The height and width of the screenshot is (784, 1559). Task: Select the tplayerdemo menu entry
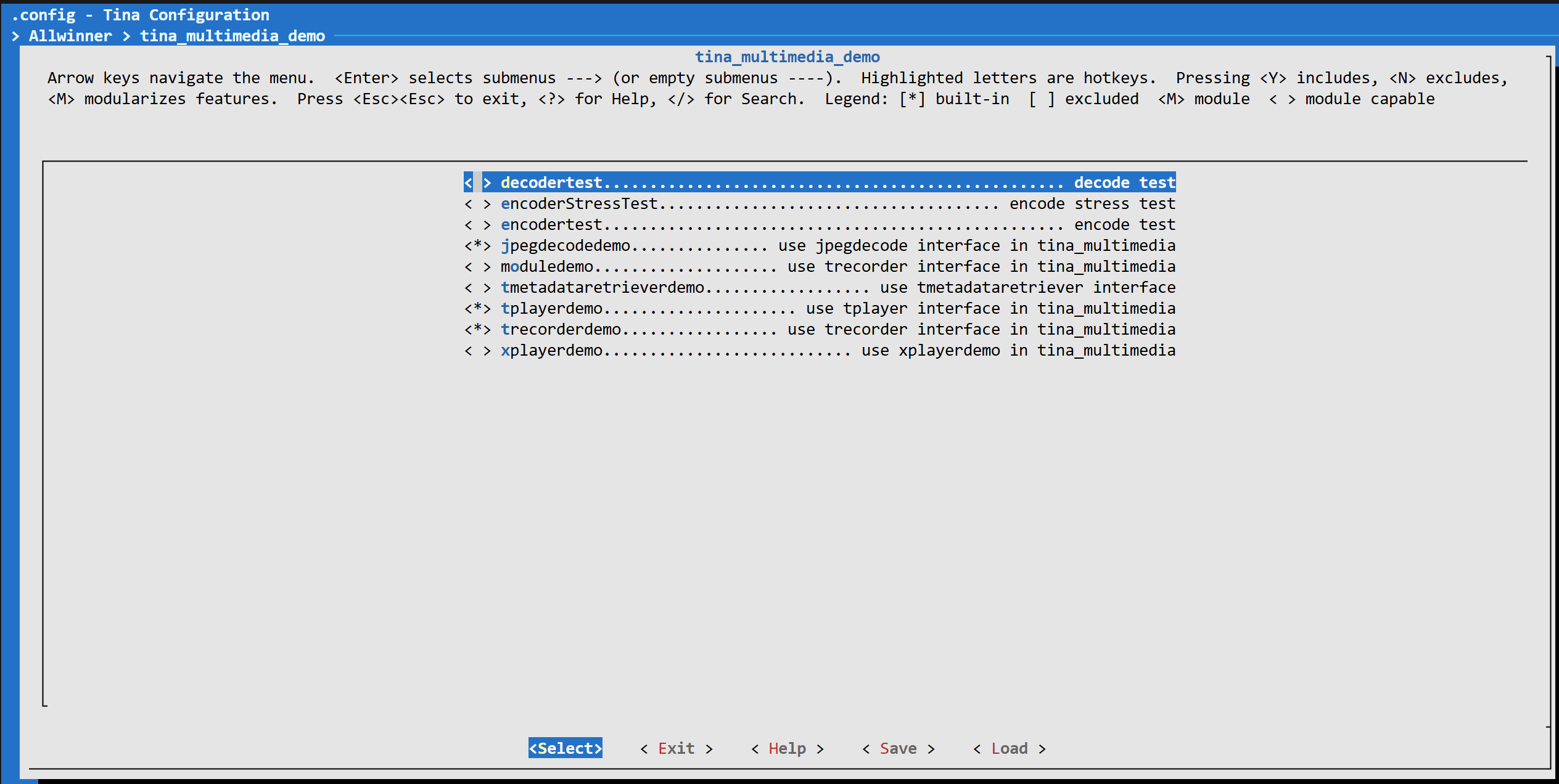click(x=551, y=309)
